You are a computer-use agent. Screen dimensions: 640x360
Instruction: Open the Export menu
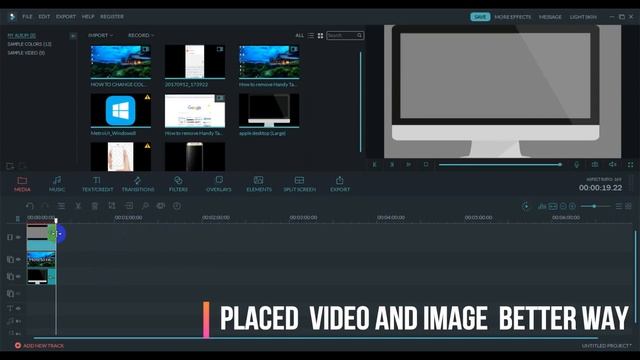pos(66,17)
